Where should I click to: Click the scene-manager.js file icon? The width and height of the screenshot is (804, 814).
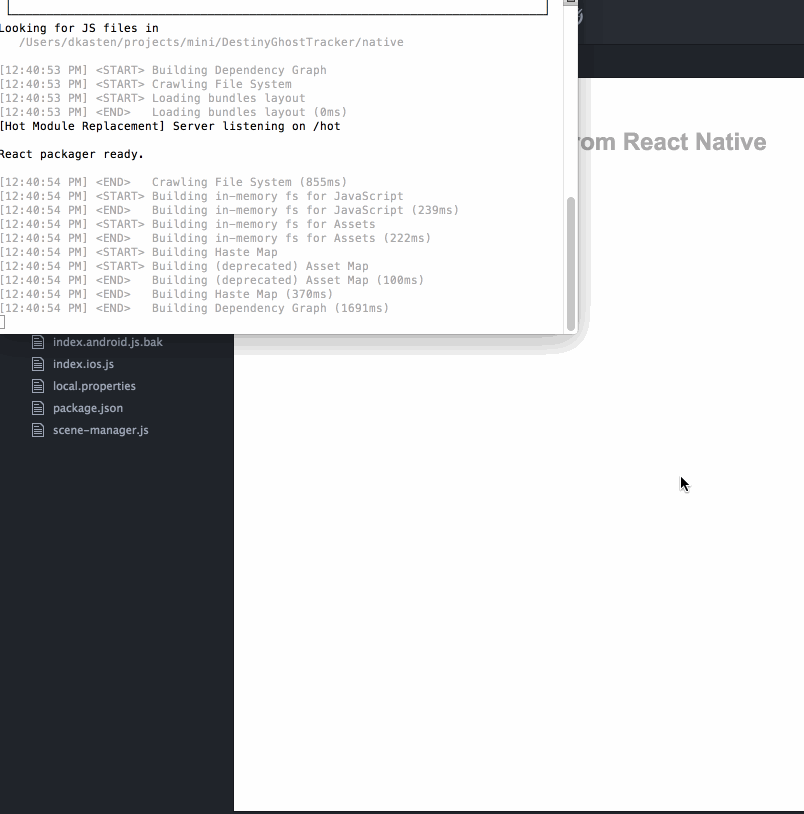click(38, 430)
